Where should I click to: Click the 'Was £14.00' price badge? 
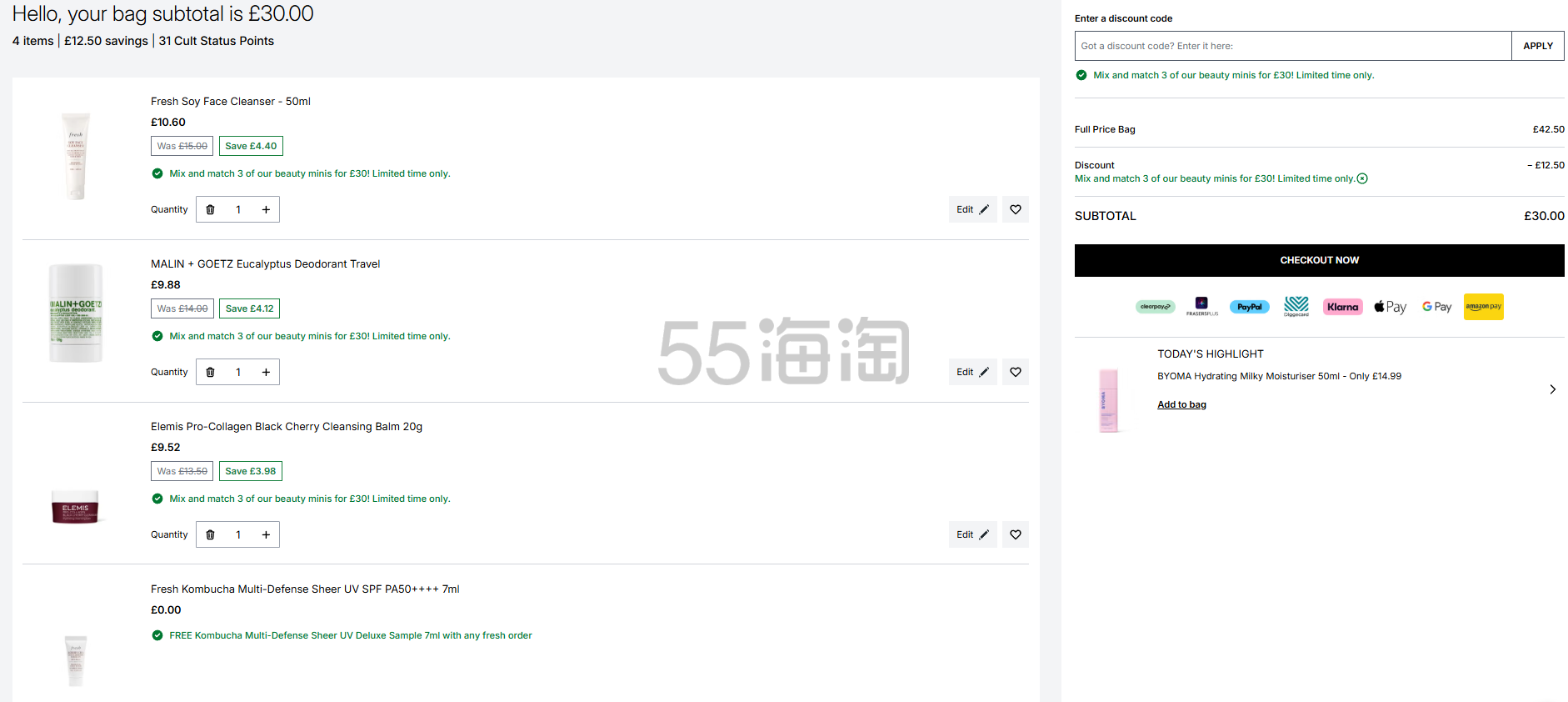pos(182,308)
